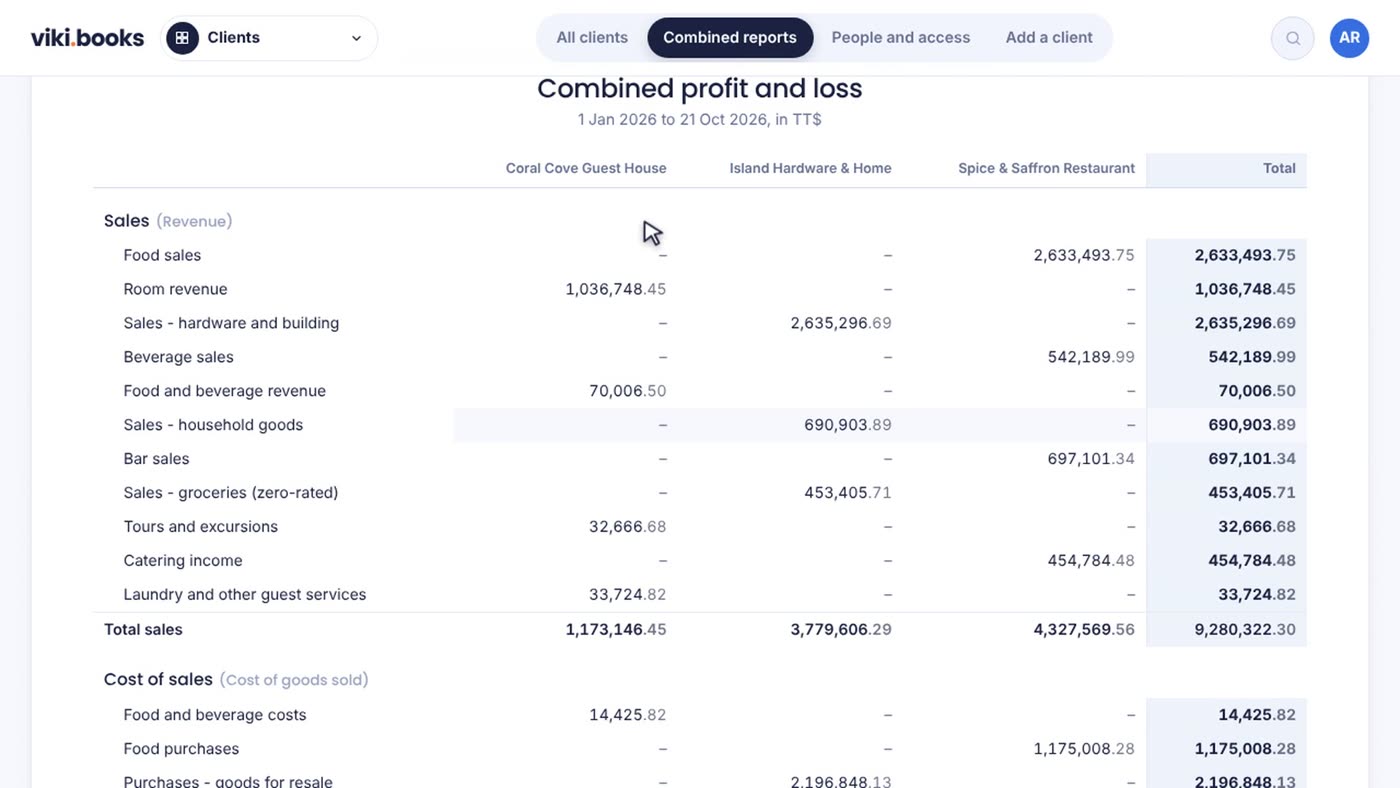
Task: Click the viki.books logo
Action: click(x=88, y=38)
